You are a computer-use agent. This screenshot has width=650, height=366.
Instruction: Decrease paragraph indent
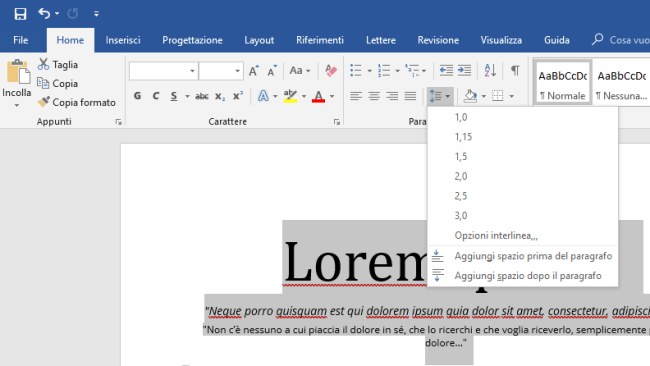[446, 71]
